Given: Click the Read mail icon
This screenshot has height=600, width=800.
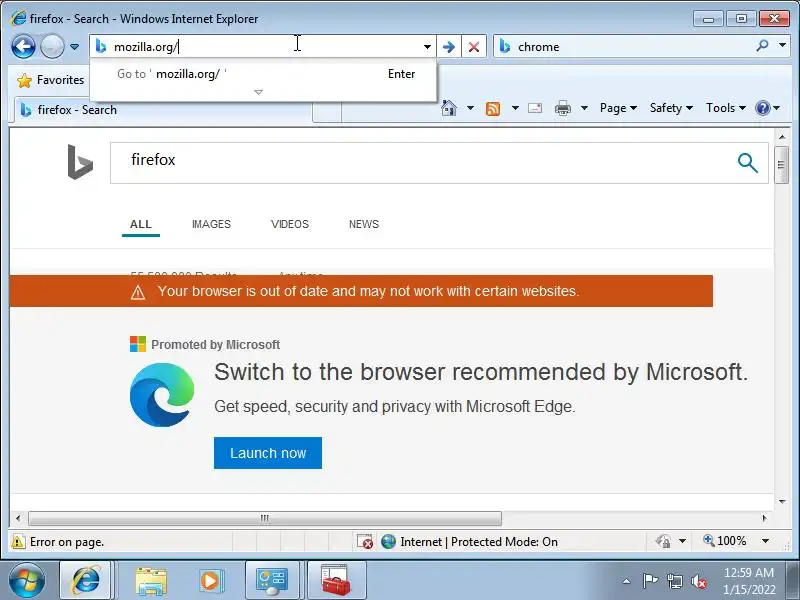Looking at the screenshot, I should (x=535, y=108).
